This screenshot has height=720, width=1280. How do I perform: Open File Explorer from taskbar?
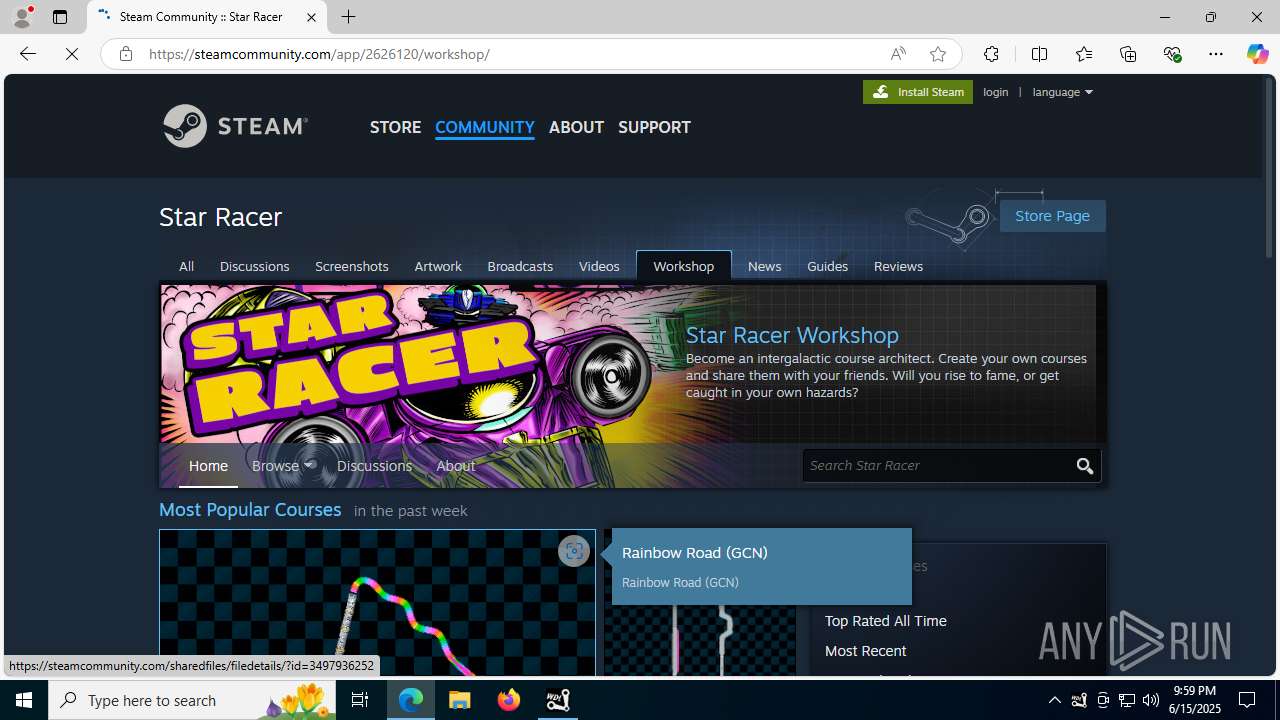(460, 700)
